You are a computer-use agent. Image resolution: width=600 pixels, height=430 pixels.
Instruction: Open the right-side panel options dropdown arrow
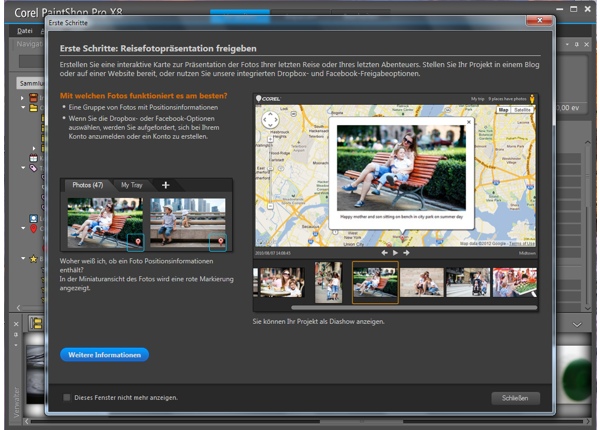point(567,44)
